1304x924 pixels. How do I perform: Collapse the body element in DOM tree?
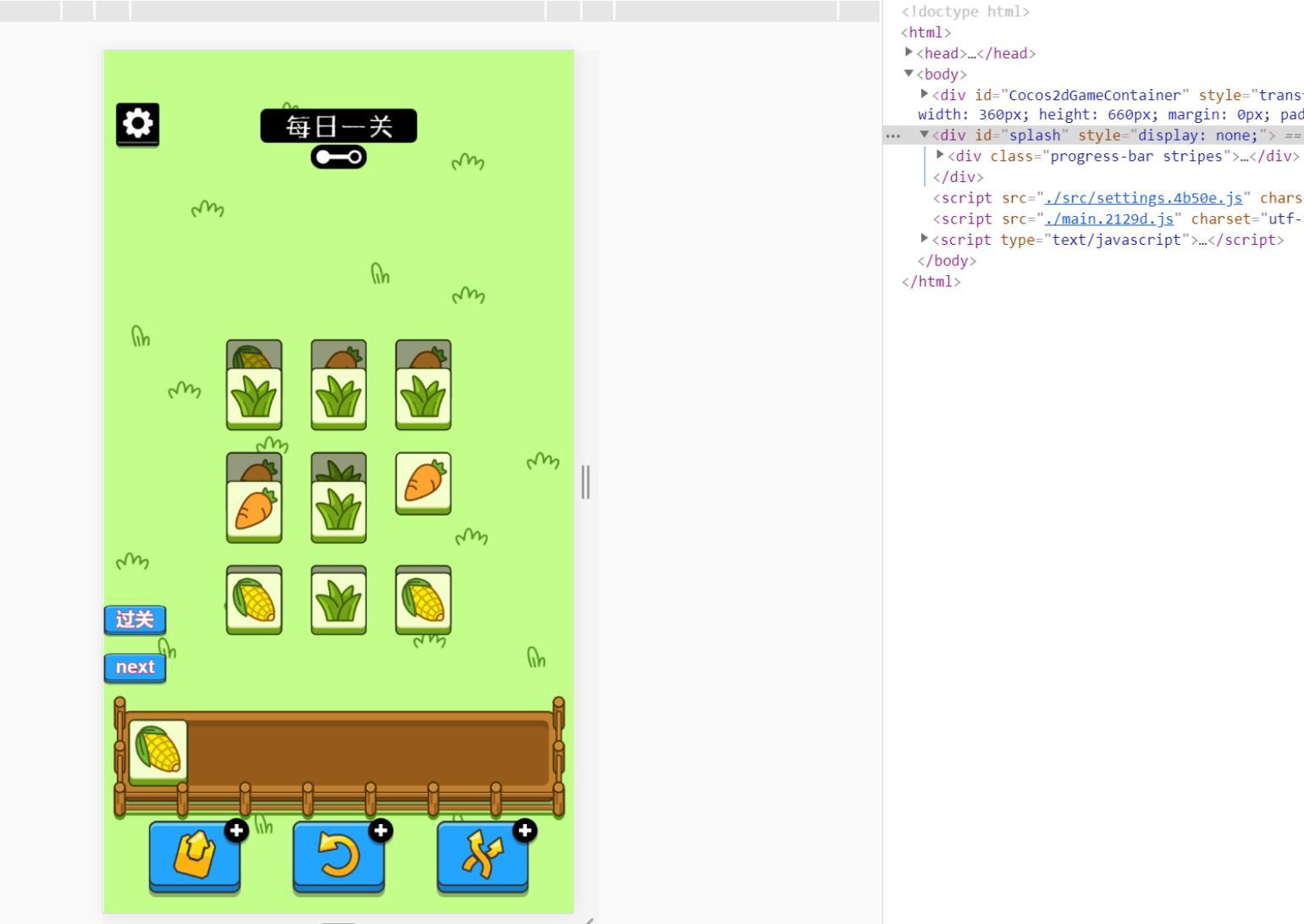pos(909,74)
